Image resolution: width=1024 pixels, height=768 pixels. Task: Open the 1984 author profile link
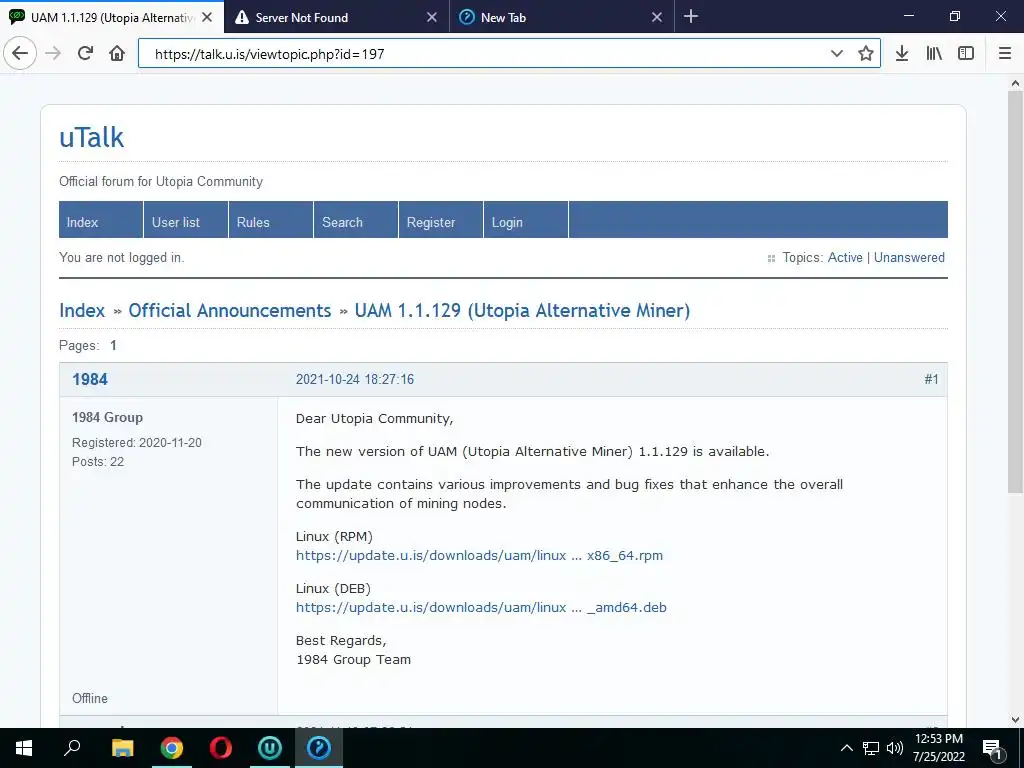click(x=90, y=379)
